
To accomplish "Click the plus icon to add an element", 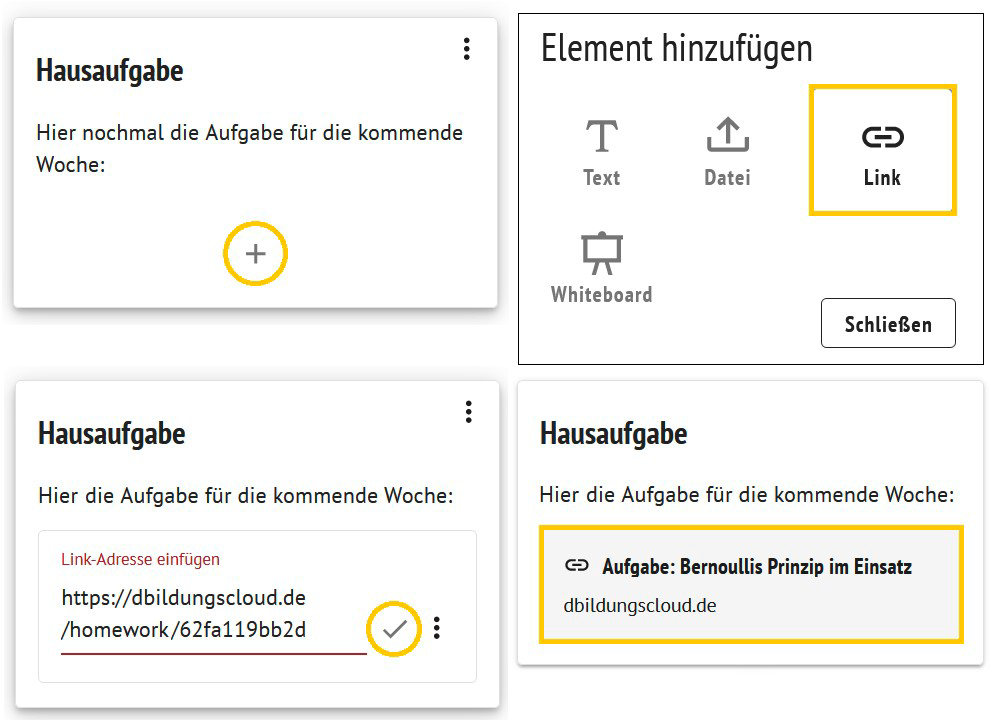I will click(x=256, y=254).
